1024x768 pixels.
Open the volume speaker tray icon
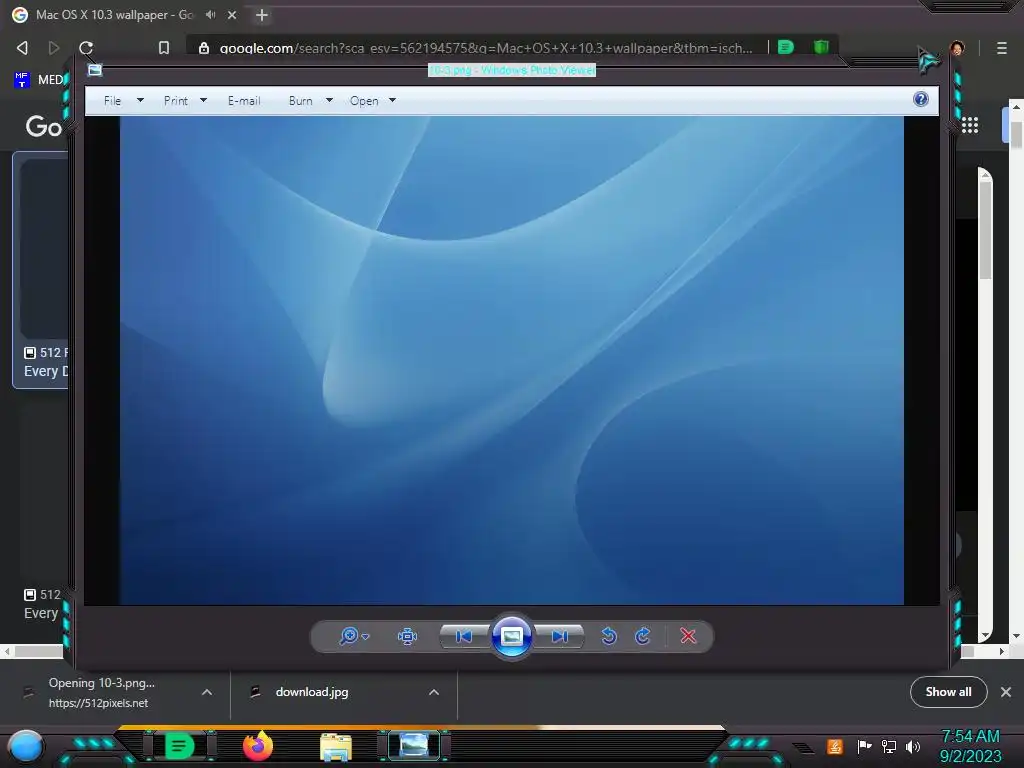[913, 746]
